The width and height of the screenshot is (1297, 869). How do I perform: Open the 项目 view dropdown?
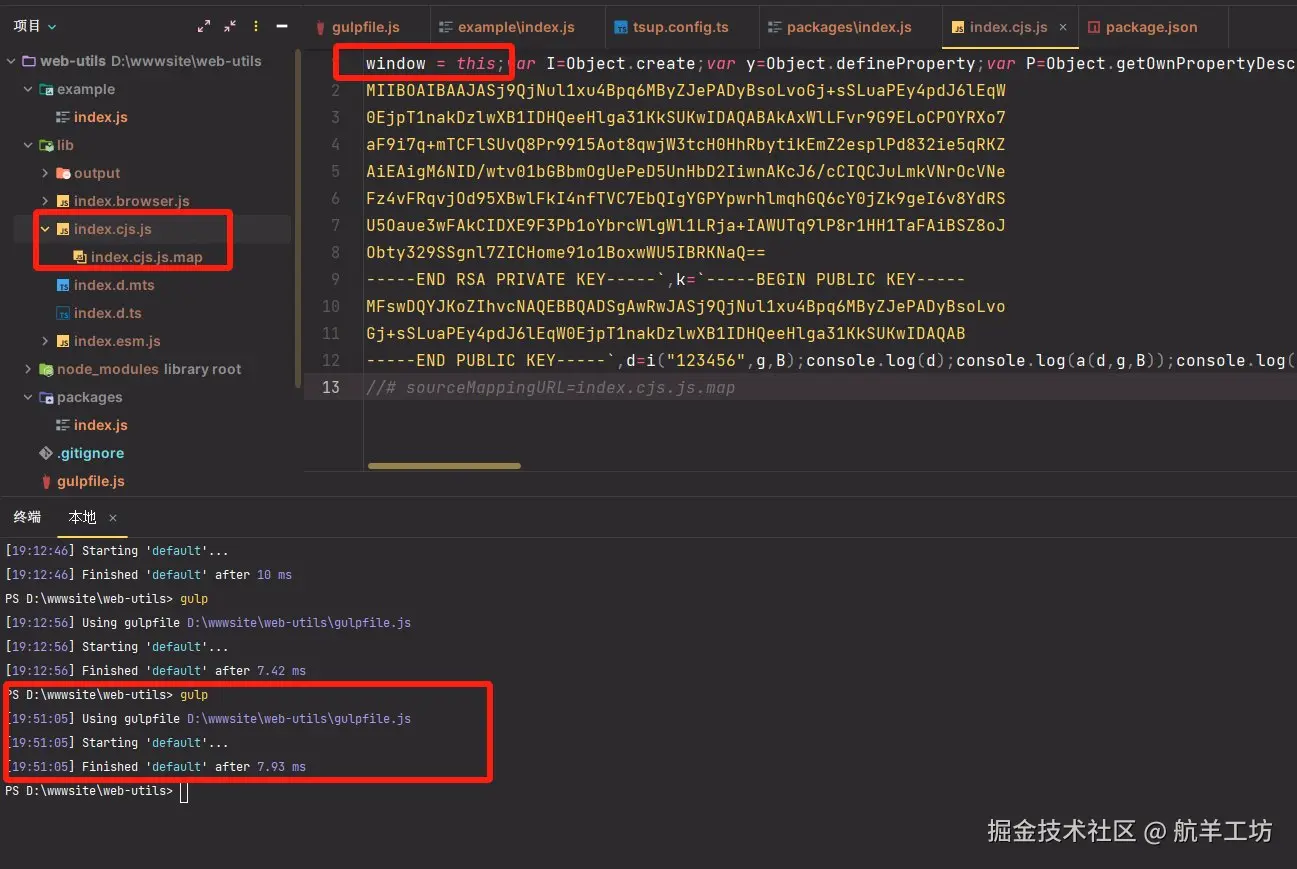[x=35, y=26]
